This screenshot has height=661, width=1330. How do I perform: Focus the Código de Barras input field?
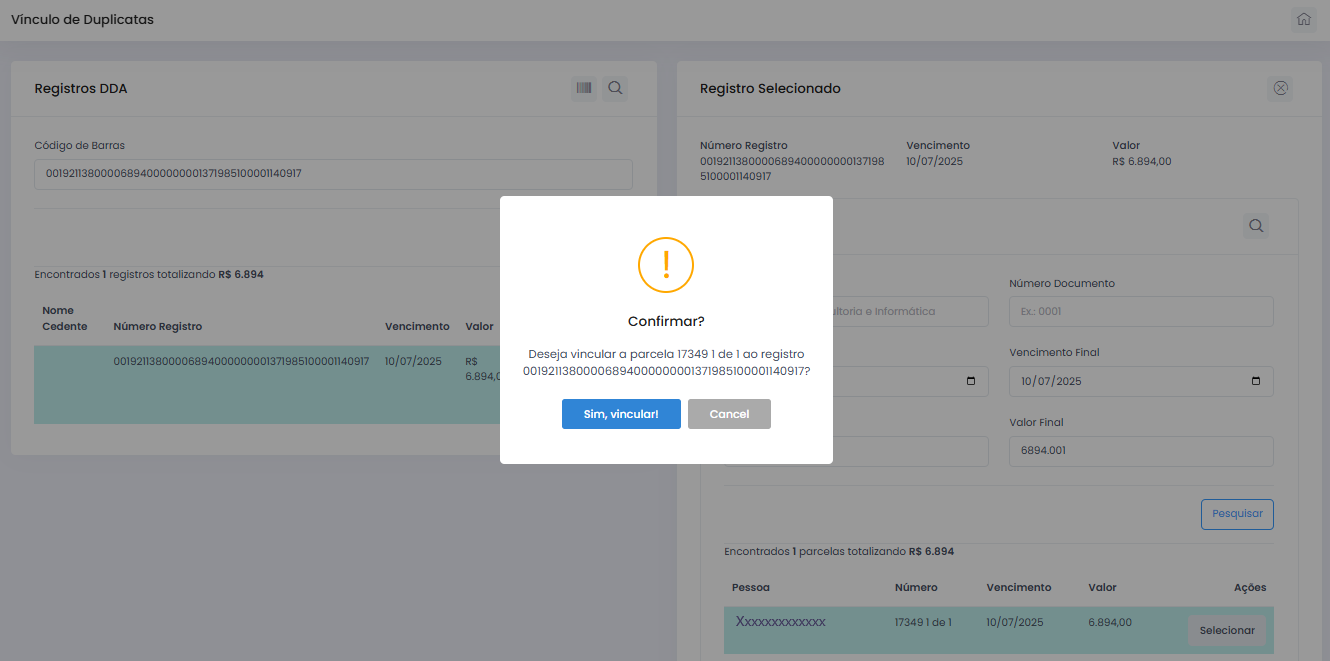(333, 174)
